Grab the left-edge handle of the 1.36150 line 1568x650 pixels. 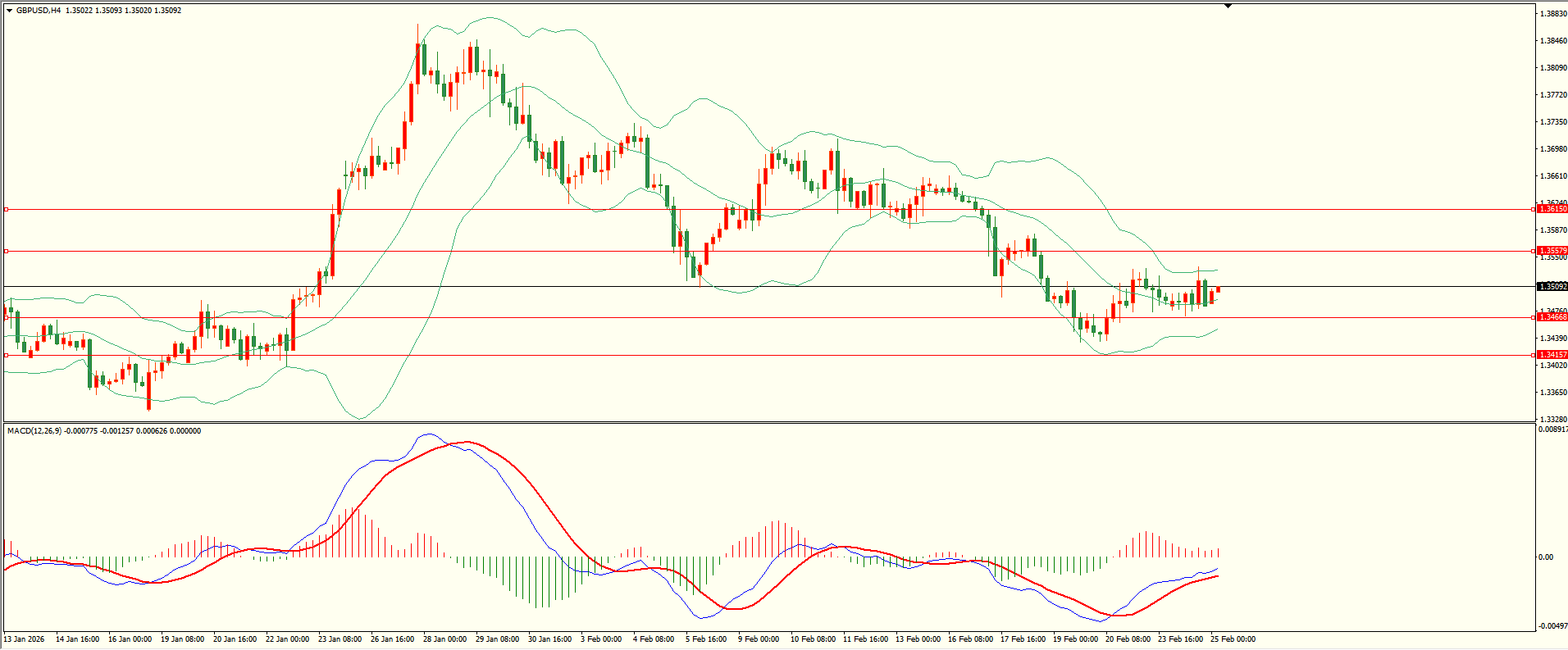tap(6, 210)
